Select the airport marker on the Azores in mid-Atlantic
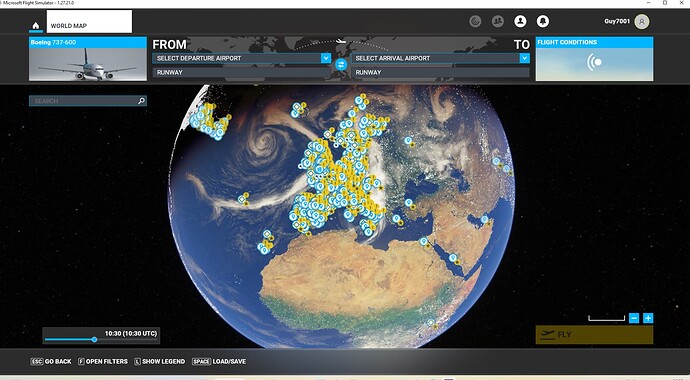This screenshot has height=380, width=690. (x=242, y=199)
